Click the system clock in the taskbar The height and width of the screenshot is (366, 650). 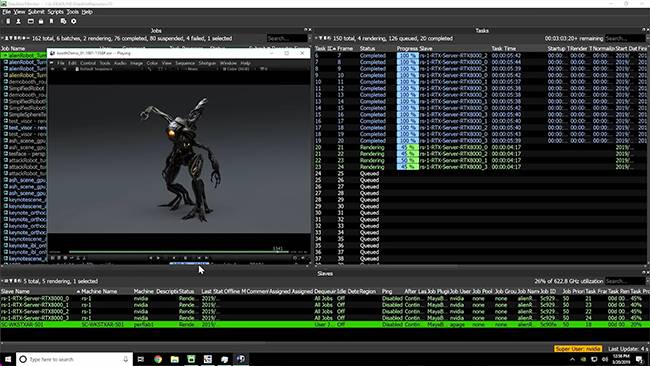coord(621,359)
